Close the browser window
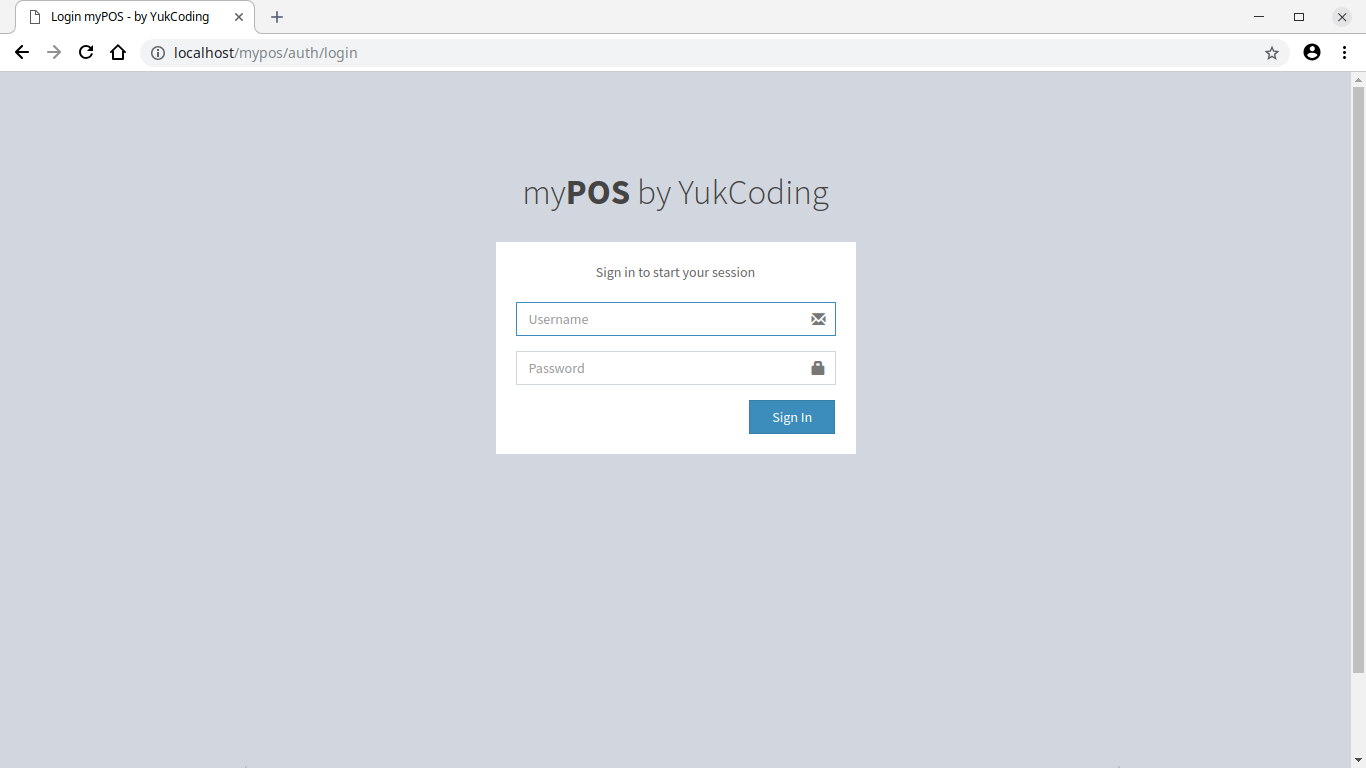Screen dimensions: 1366x768 click(1342, 17)
